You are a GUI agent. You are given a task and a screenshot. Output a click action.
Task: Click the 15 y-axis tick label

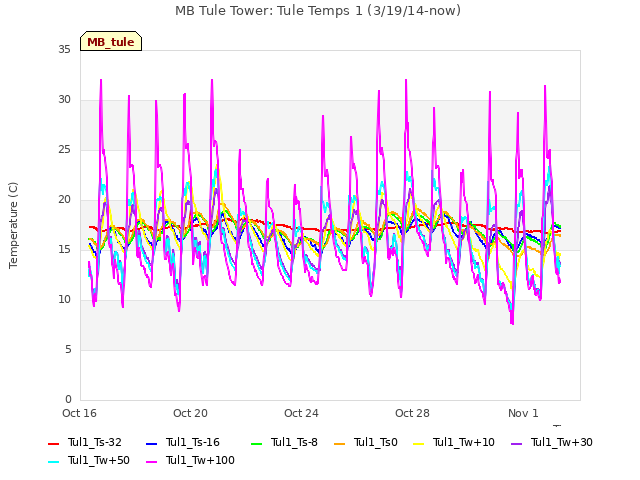pos(64,249)
